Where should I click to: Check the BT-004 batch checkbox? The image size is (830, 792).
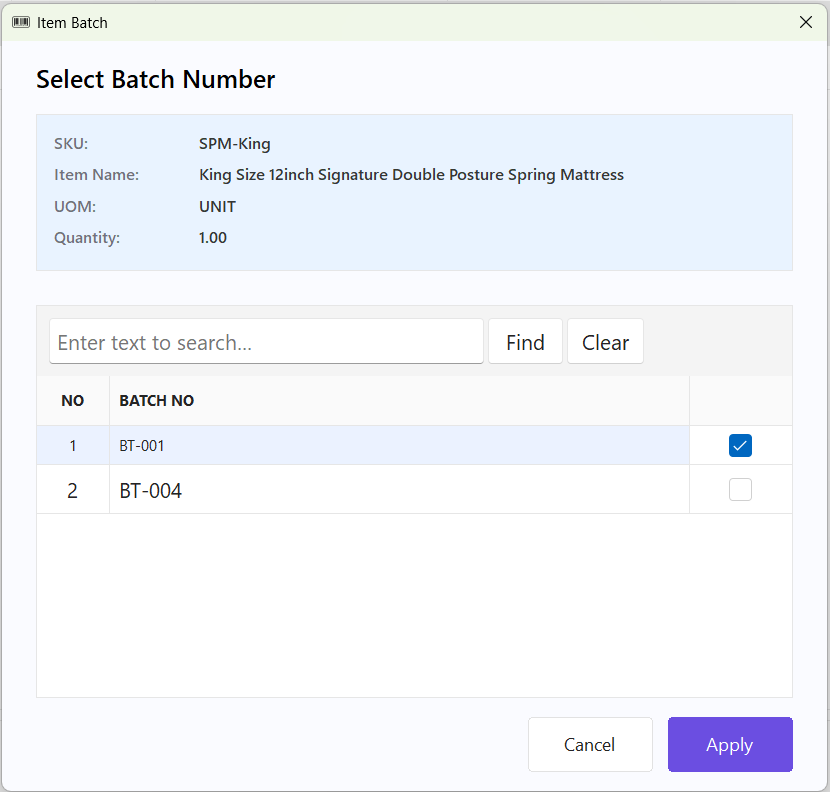coord(740,490)
